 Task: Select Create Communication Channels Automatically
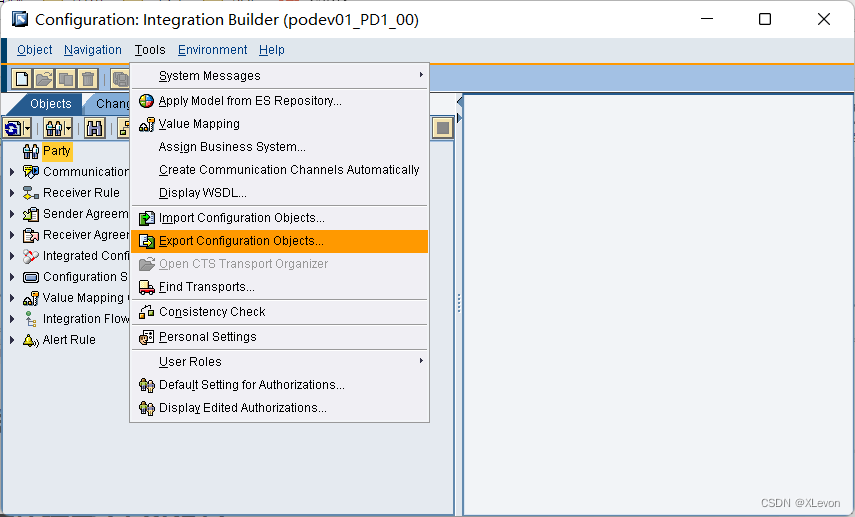(279, 170)
